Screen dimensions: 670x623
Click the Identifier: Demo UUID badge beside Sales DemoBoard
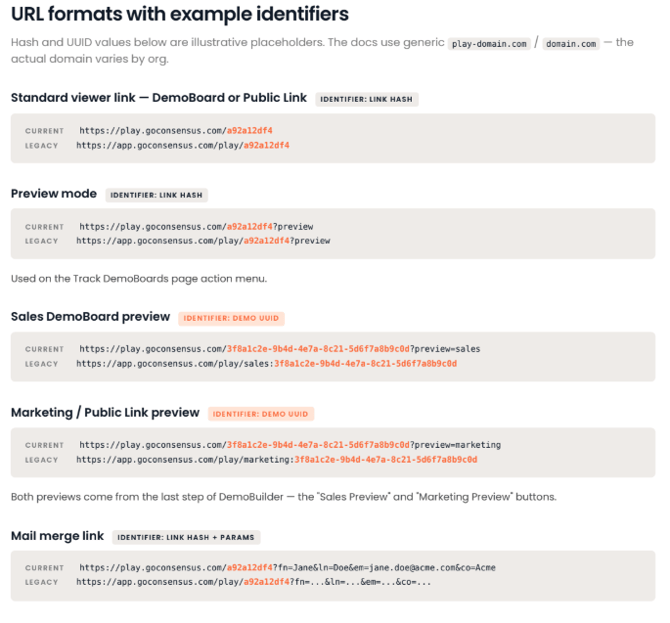pos(231,318)
